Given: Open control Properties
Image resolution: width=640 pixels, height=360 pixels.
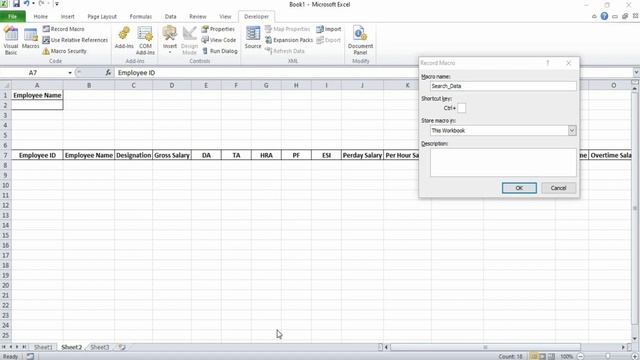Looking at the screenshot, I should (218, 29).
